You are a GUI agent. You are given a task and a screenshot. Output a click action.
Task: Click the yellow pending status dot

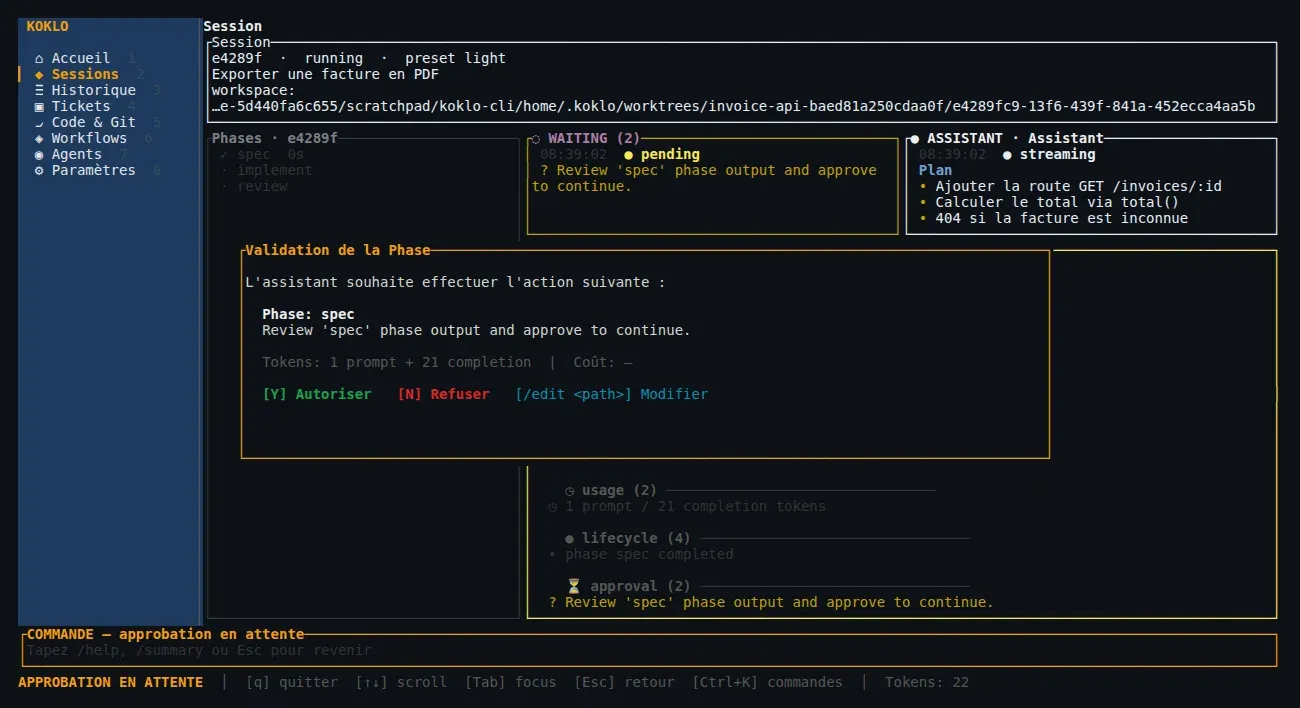coord(628,154)
